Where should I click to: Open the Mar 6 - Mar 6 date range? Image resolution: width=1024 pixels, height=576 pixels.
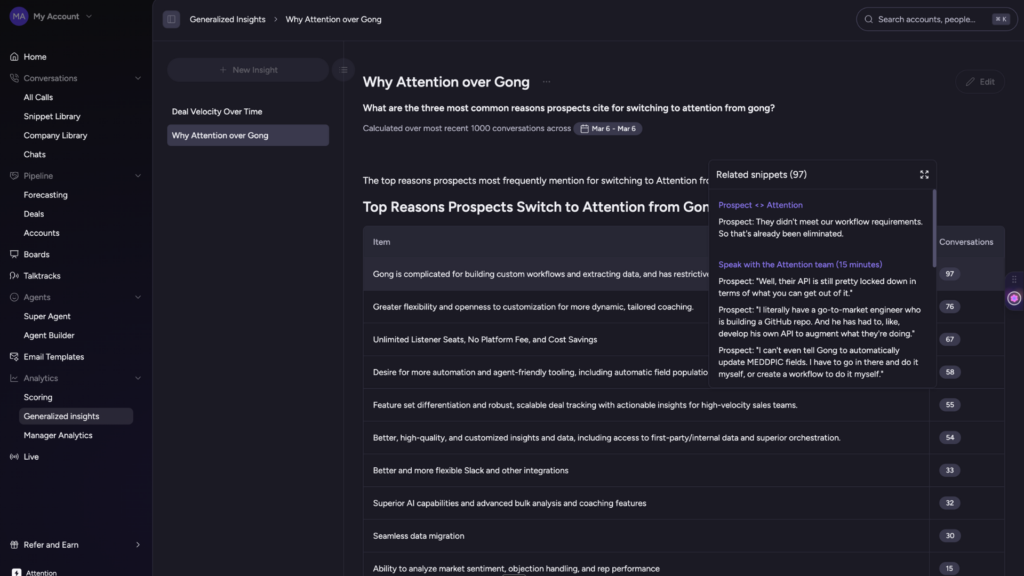coord(607,129)
